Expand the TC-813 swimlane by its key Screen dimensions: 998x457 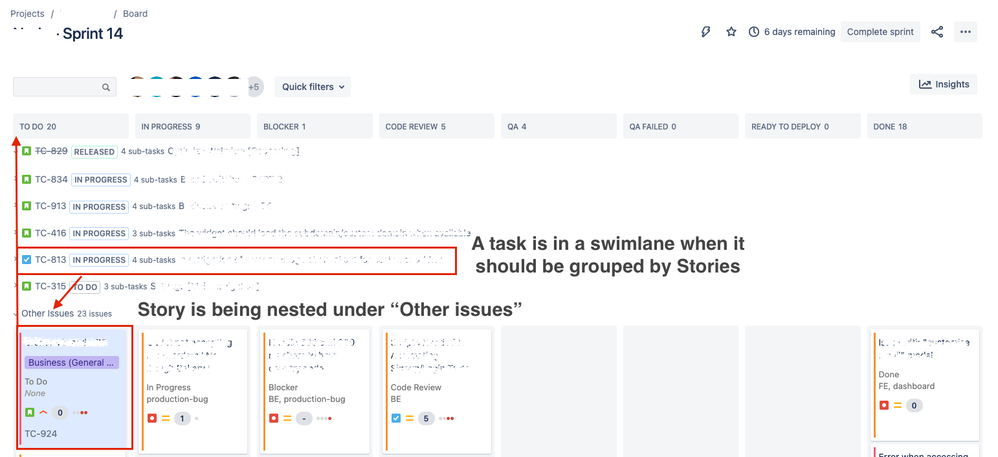pos(51,260)
